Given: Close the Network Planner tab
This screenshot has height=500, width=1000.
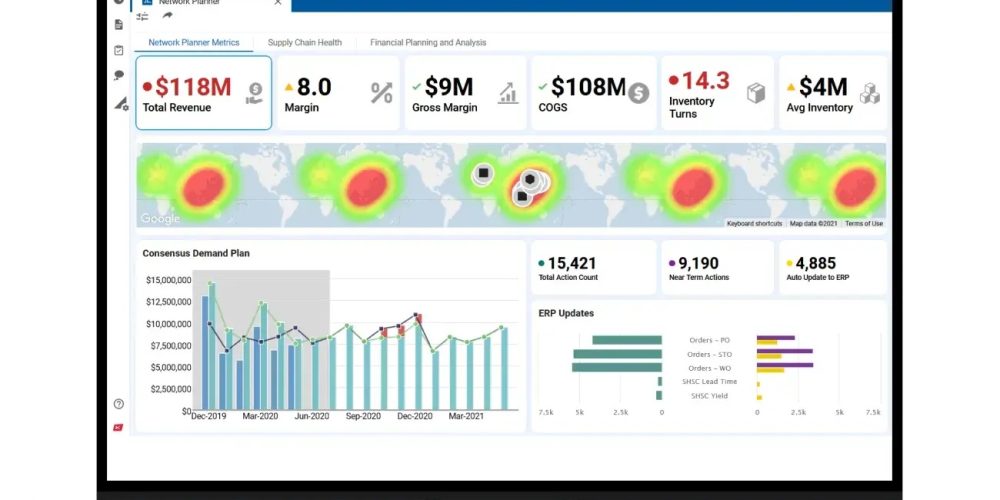Looking at the screenshot, I should [278, 3].
